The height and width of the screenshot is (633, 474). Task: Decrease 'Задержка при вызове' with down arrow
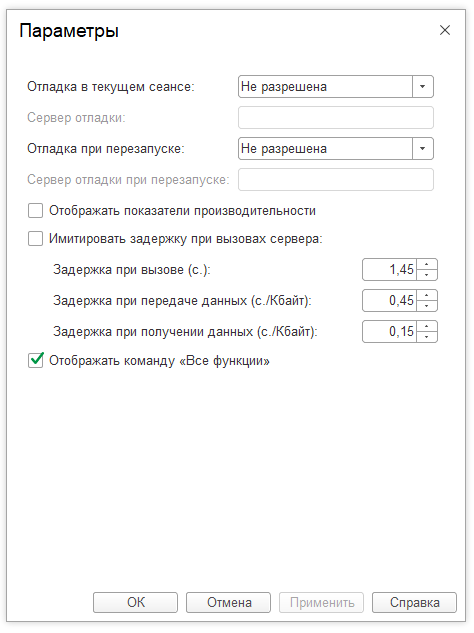coord(427,275)
